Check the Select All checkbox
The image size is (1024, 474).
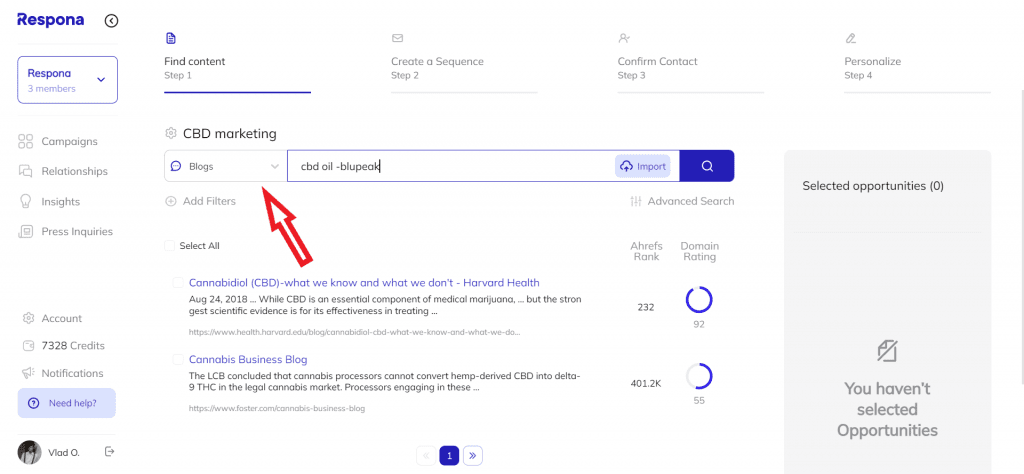pyautogui.click(x=170, y=245)
